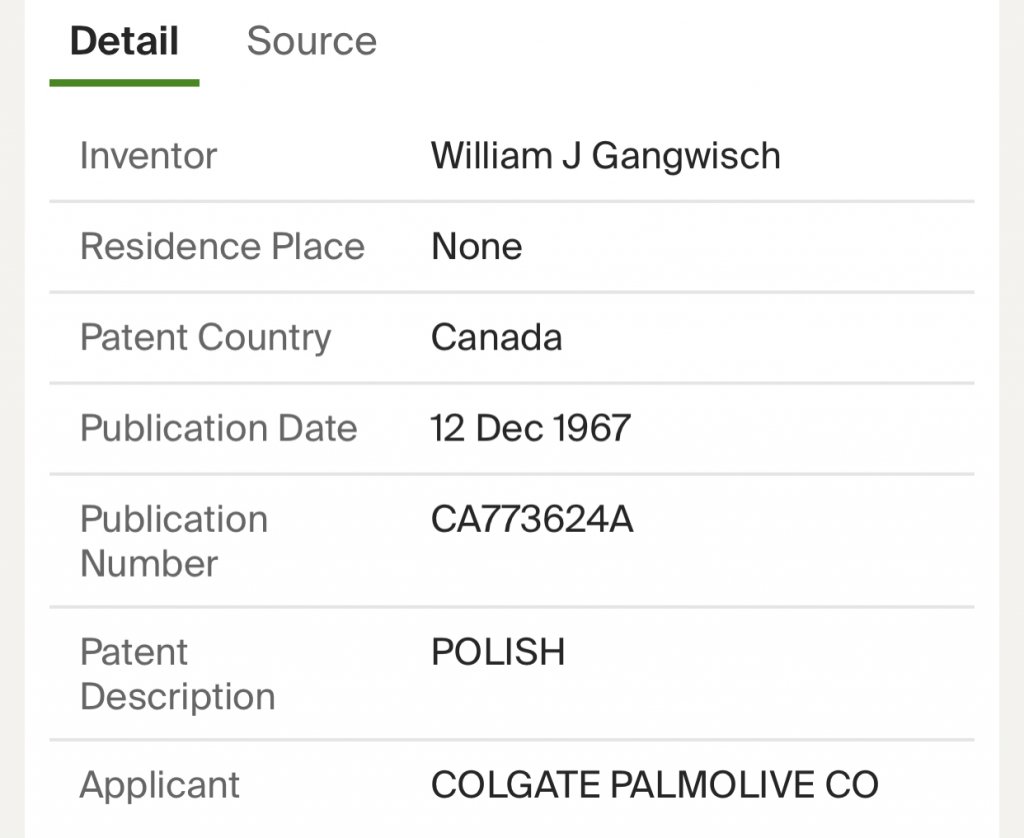
Task: Click the POLISH description value
Action: 498,652
